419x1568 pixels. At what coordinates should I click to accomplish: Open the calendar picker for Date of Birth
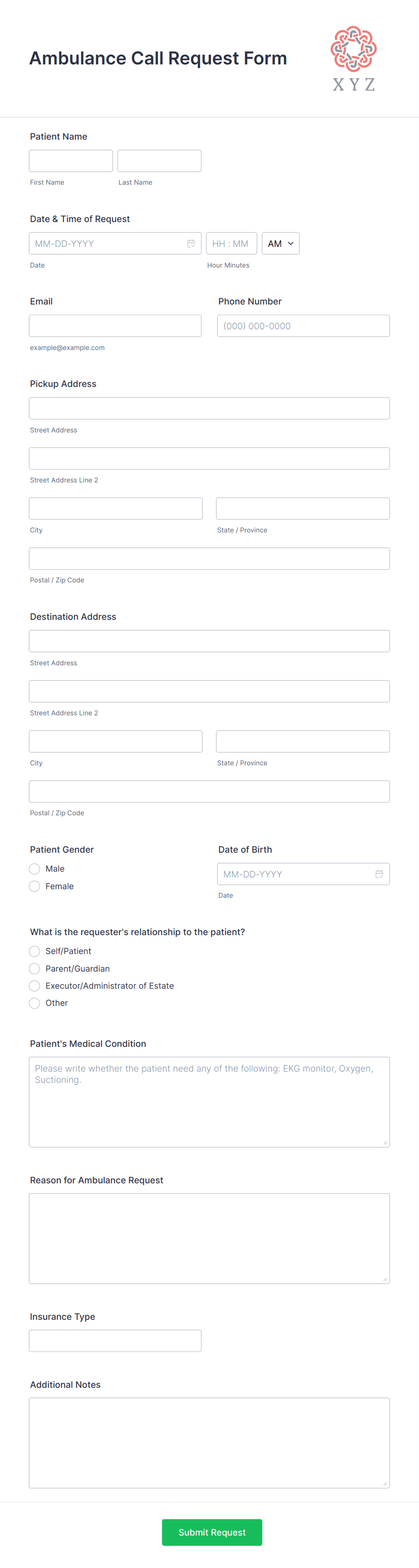pyautogui.click(x=379, y=873)
